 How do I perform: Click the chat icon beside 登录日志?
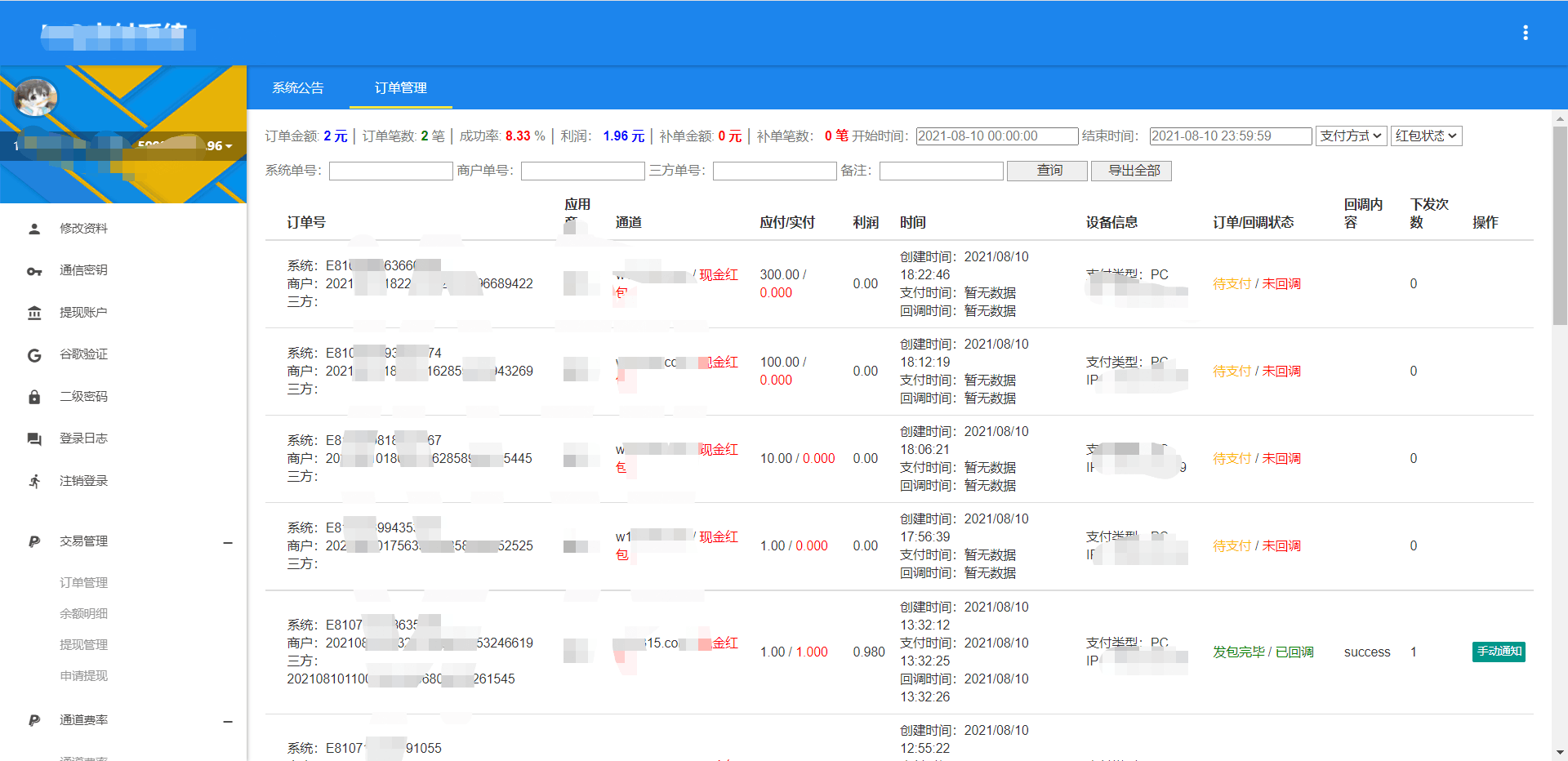click(34, 439)
